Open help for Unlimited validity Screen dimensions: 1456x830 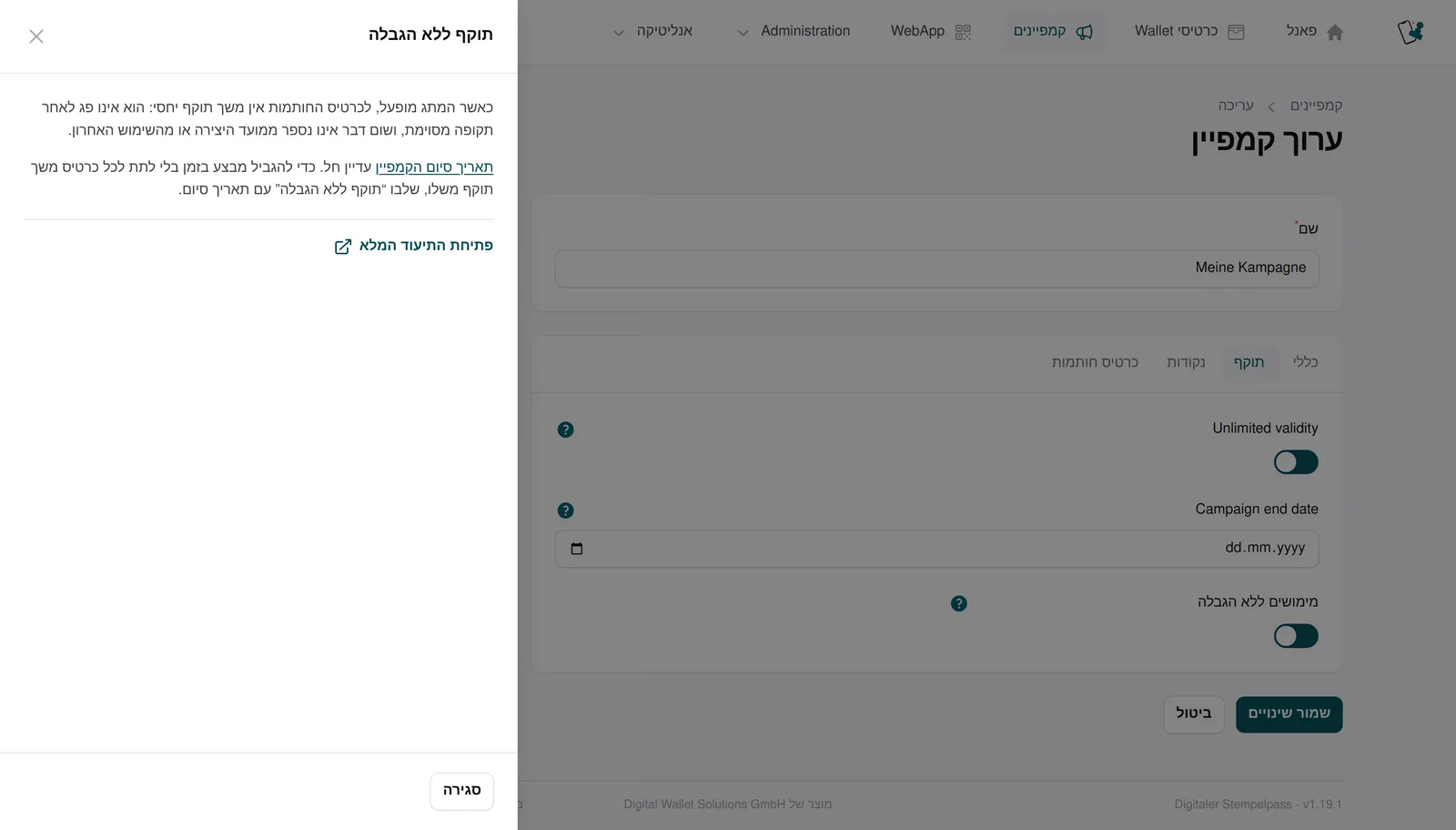click(565, 430)
